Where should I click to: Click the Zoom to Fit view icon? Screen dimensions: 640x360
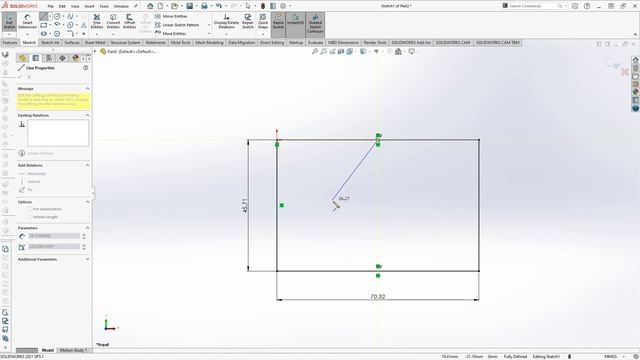[x=315, y=51]
